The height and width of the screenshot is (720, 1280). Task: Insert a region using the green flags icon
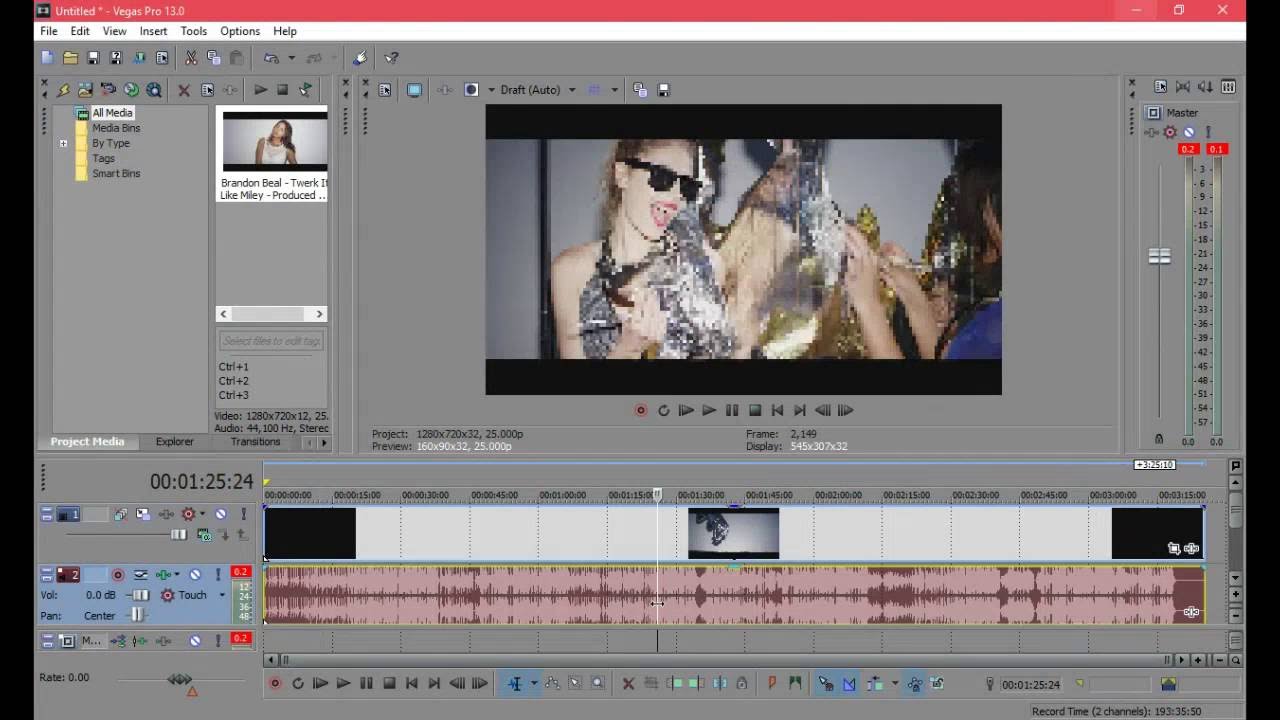coord(795,684)
